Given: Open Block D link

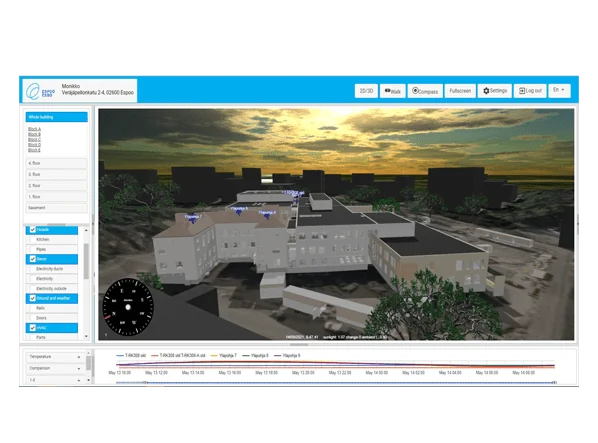Looking at the screenshot, I should pos(34,145).
